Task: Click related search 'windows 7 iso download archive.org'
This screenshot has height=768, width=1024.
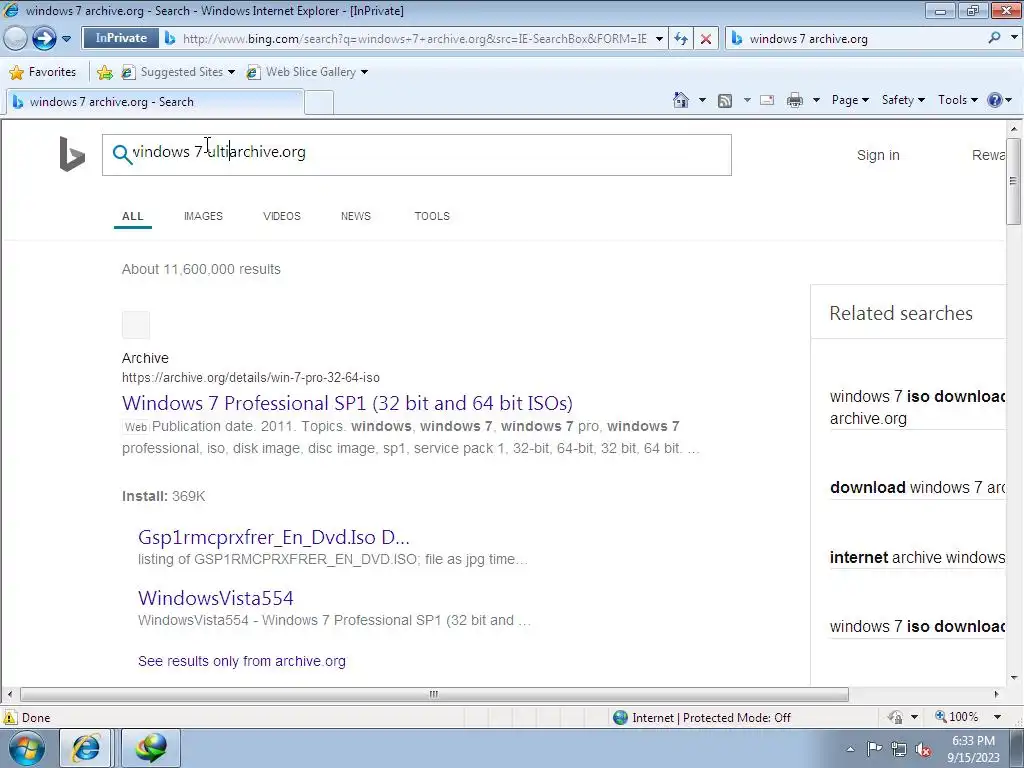Action: click(917, 408)
